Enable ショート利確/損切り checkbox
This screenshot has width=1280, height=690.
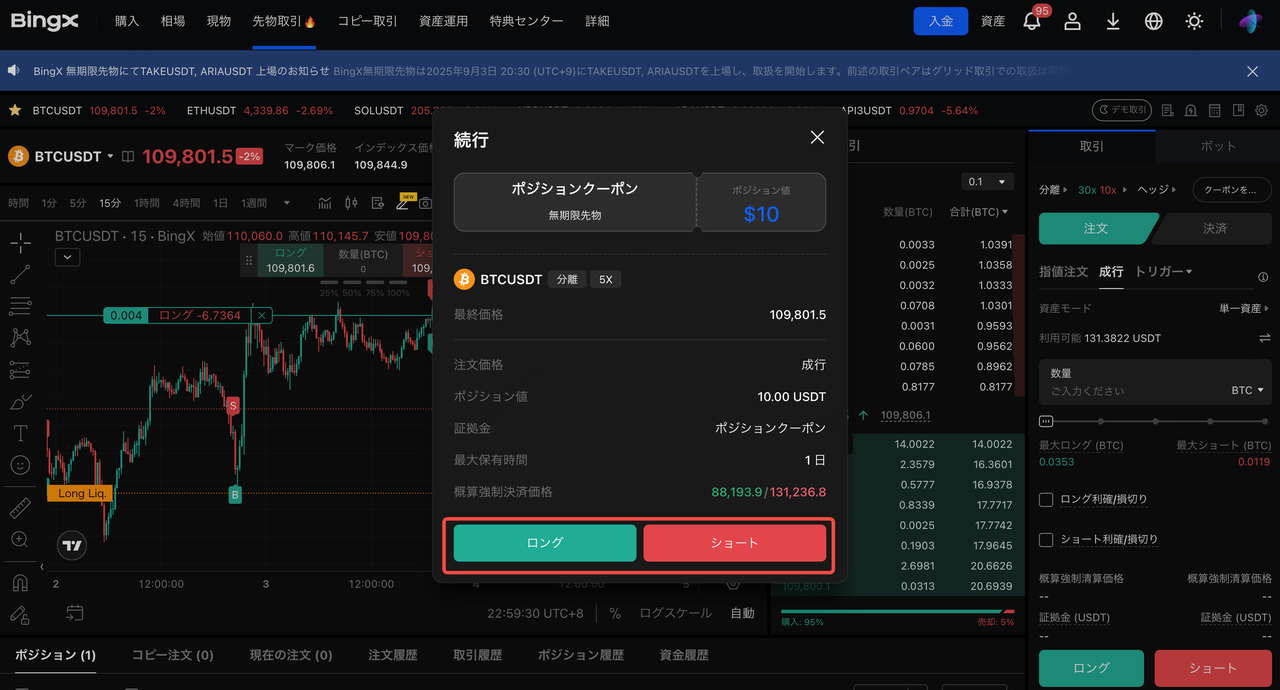pos(1045,541)
